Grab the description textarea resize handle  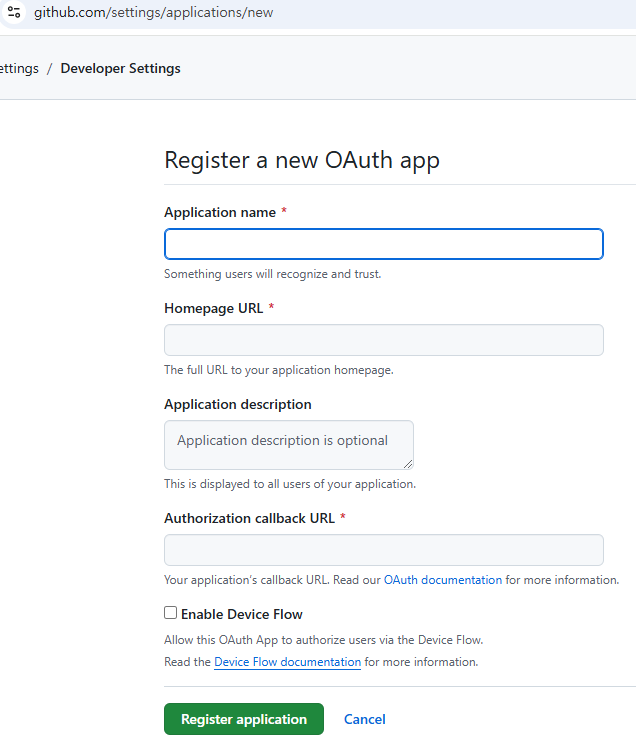[x=408, y=464]
